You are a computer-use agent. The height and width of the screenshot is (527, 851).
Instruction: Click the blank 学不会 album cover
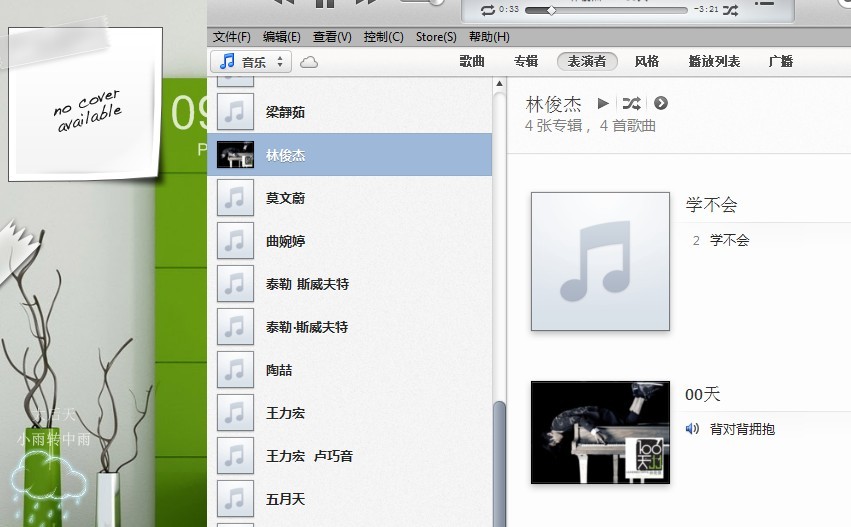[600, 261]
